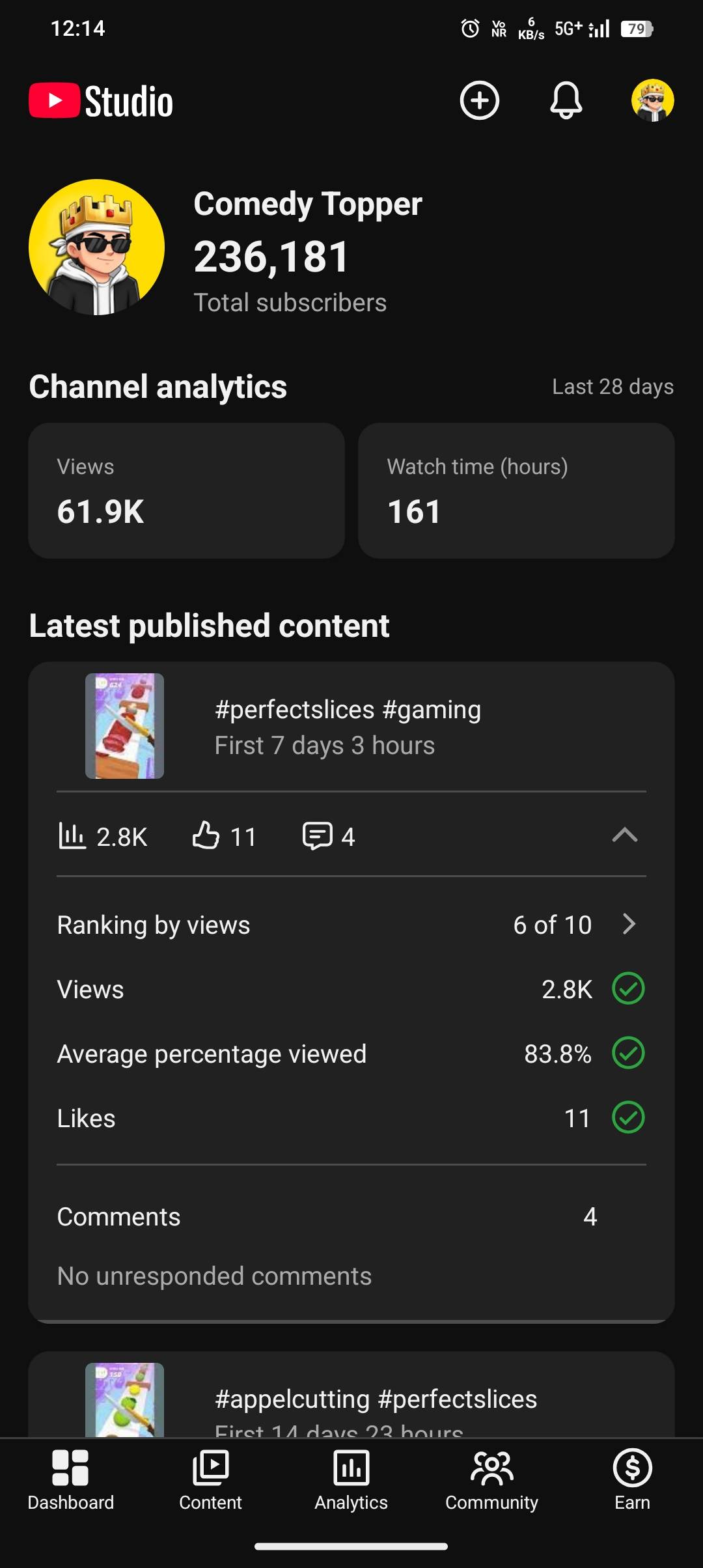Switch to the Content tab
703x1568 pixels.
point(210,1479)
